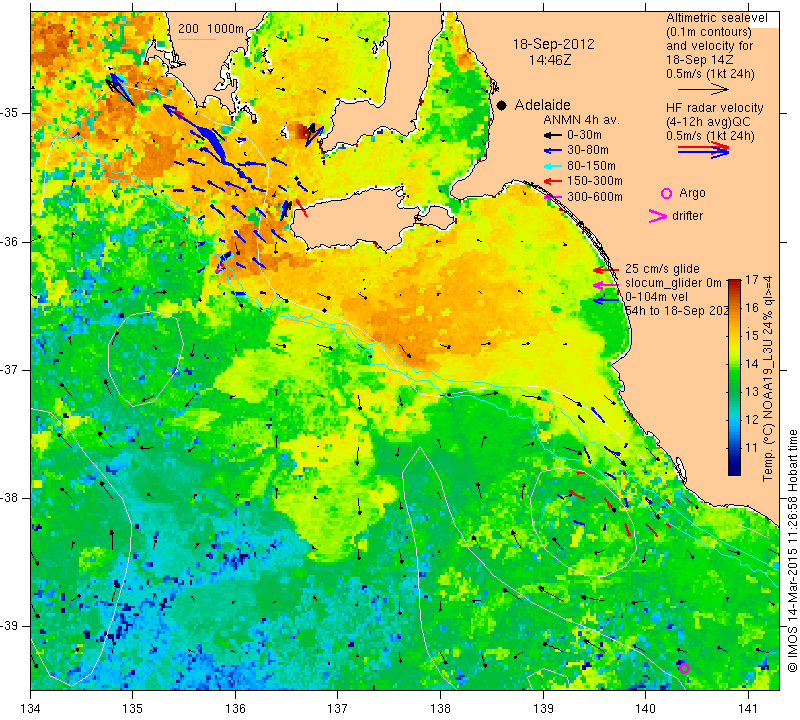
Task: Click the '(0.1m contours)' legend text
Action: pos(709,32)
